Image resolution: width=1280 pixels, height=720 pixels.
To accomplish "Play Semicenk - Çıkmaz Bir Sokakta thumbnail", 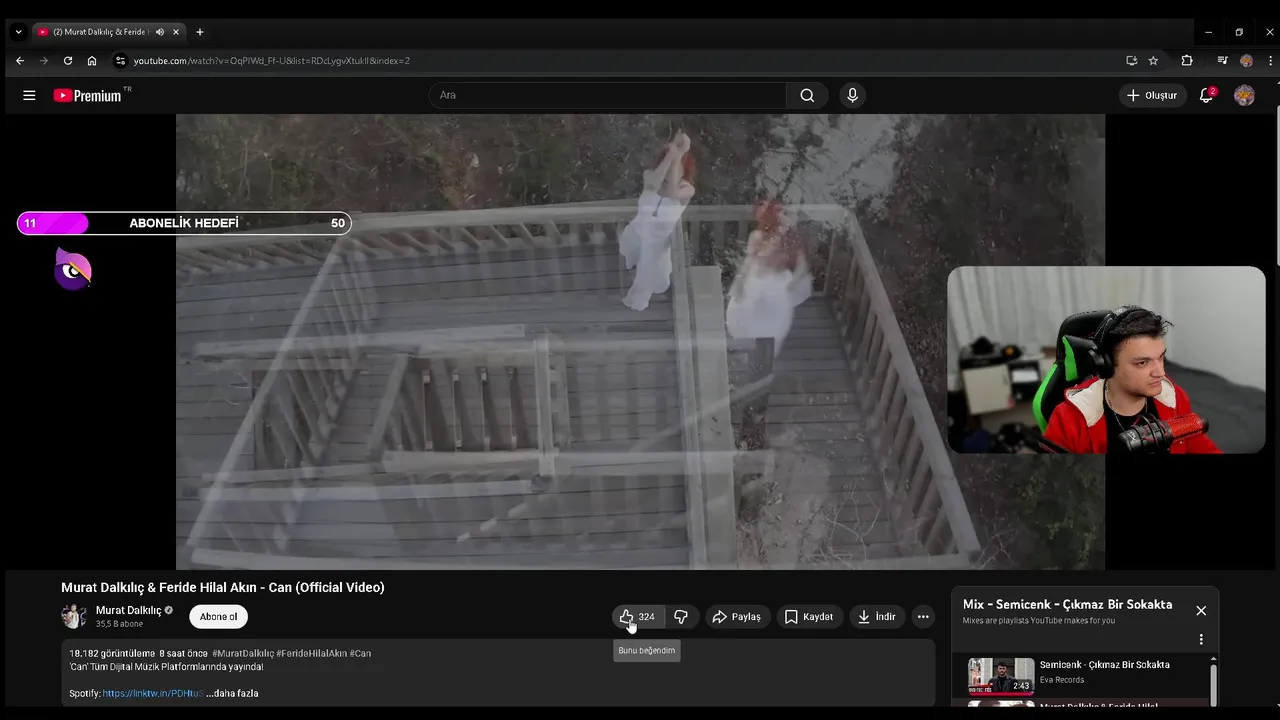I will pos(1001,676).
